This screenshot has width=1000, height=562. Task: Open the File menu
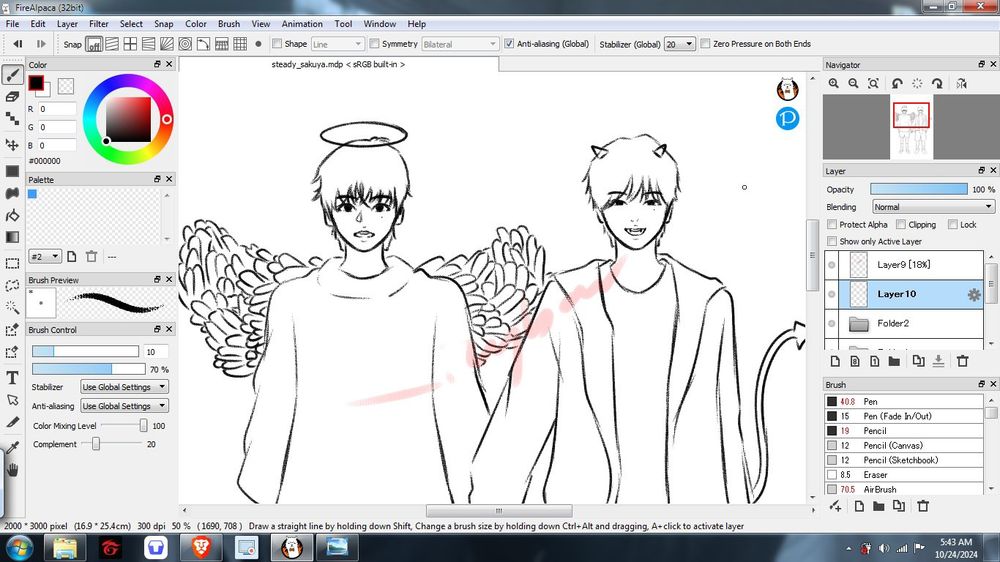(12, 24)
